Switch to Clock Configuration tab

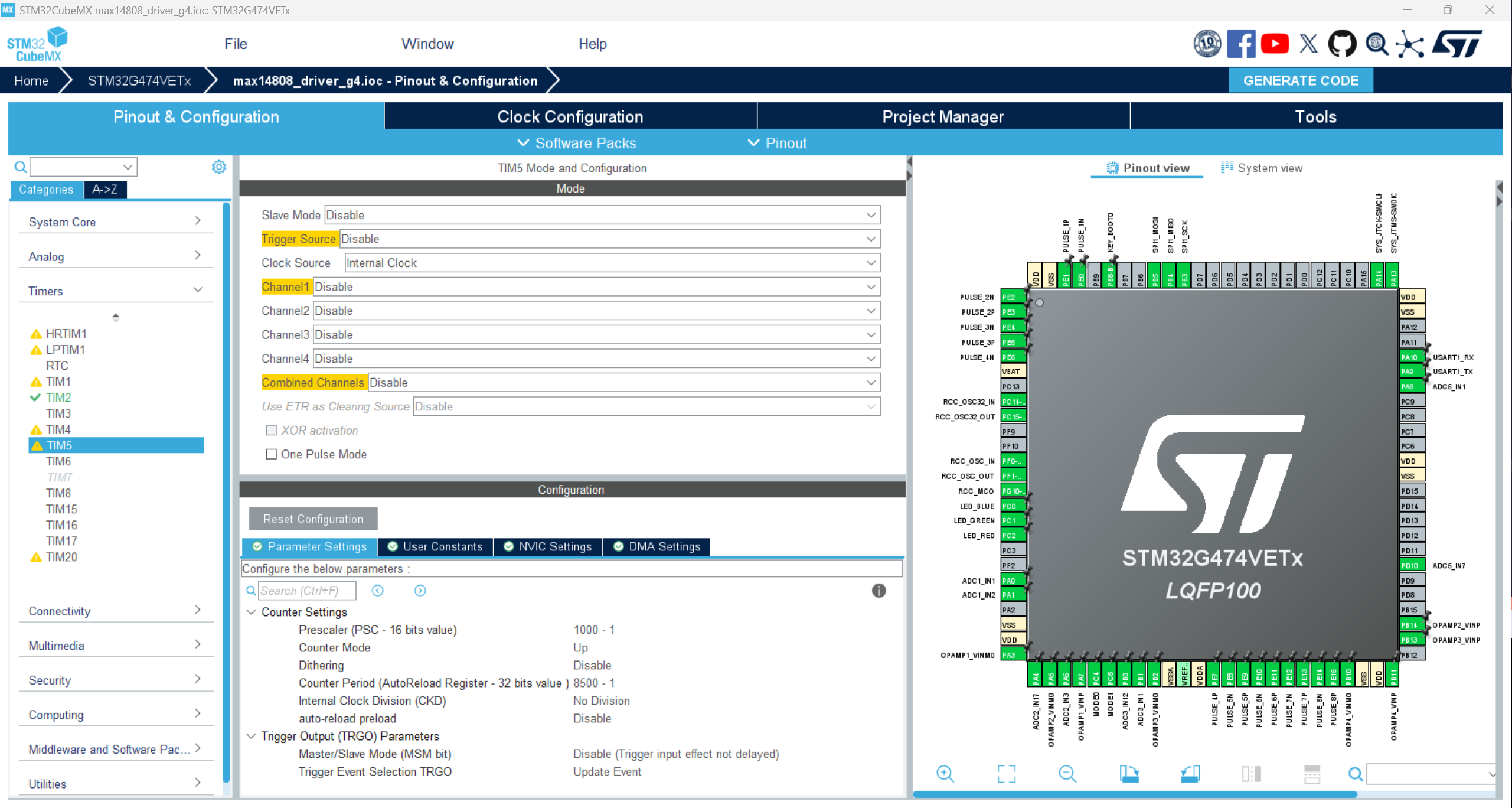570,117
